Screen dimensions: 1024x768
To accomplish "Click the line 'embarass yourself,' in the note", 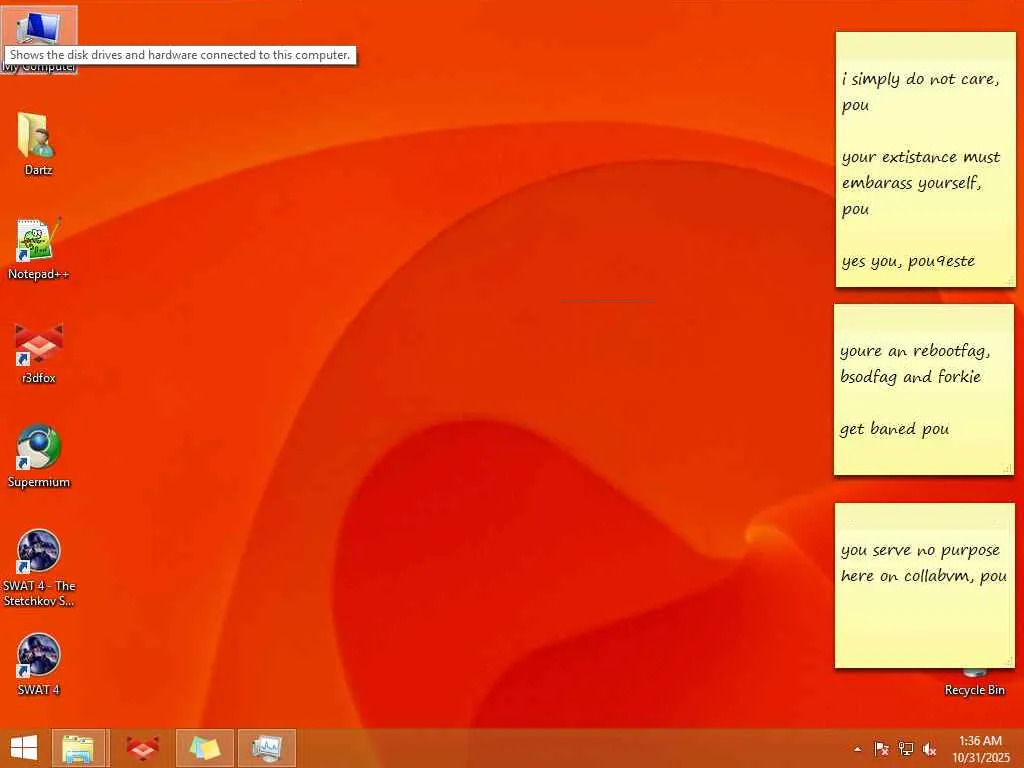I will (911, 183).
